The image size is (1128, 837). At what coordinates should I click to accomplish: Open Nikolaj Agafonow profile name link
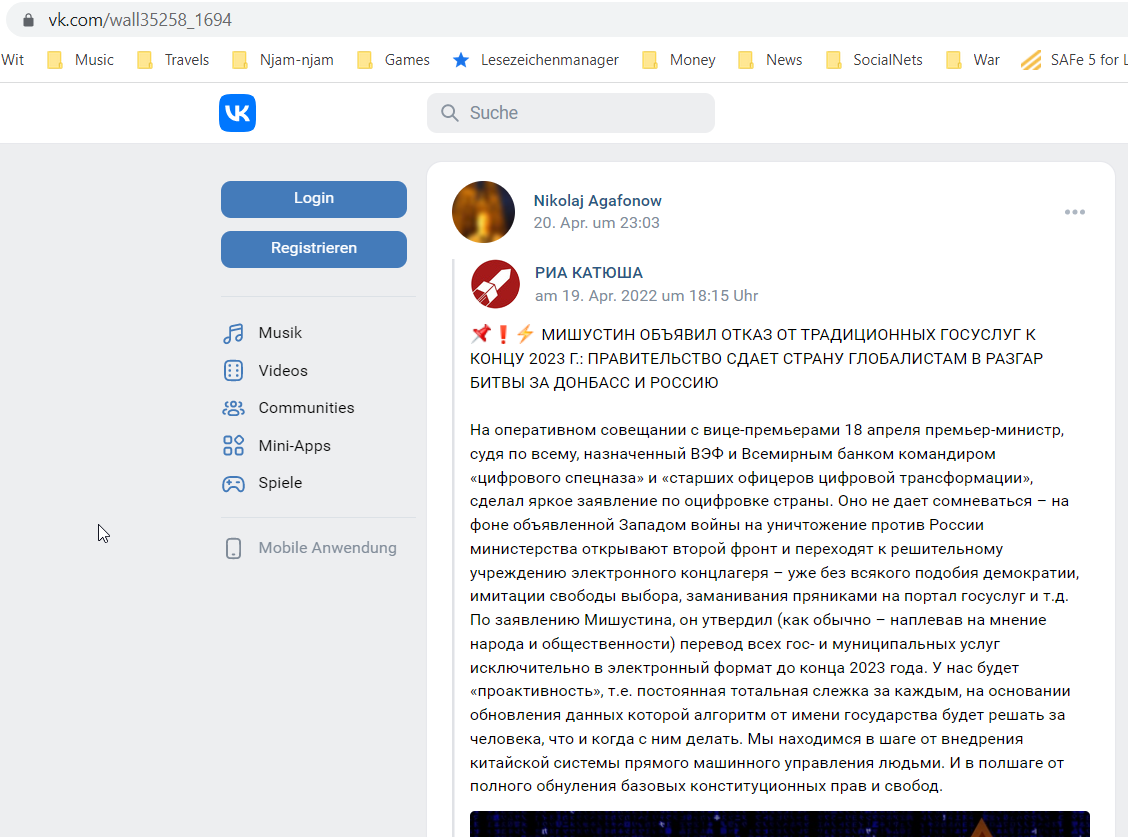(x=597, y=201)
